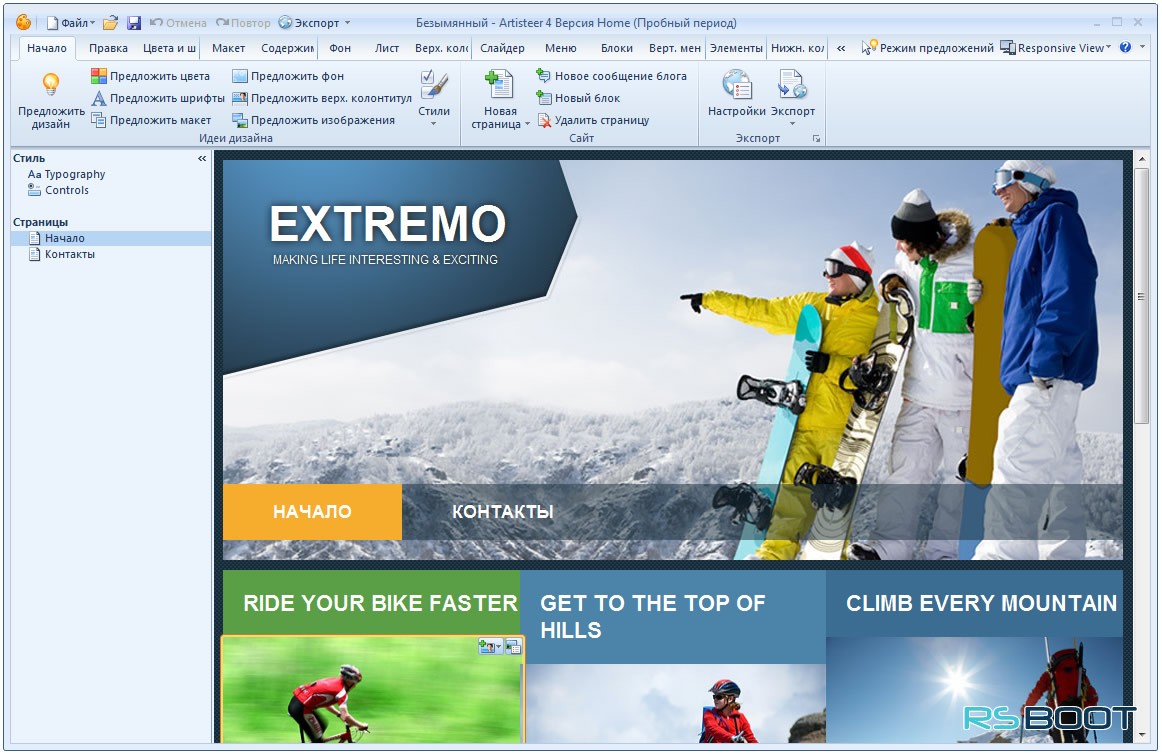Click Предложить верх. колонтитул
The width and height of the screenshot is (1162, 755).
click(x=322, y=98)
